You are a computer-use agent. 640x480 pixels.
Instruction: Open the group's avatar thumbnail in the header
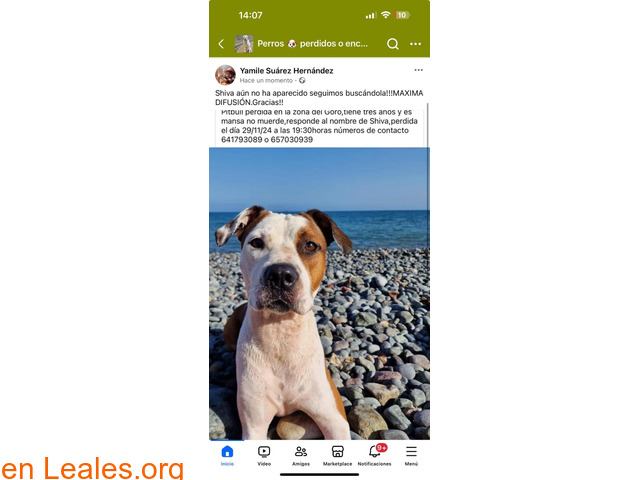click(244, 44)
